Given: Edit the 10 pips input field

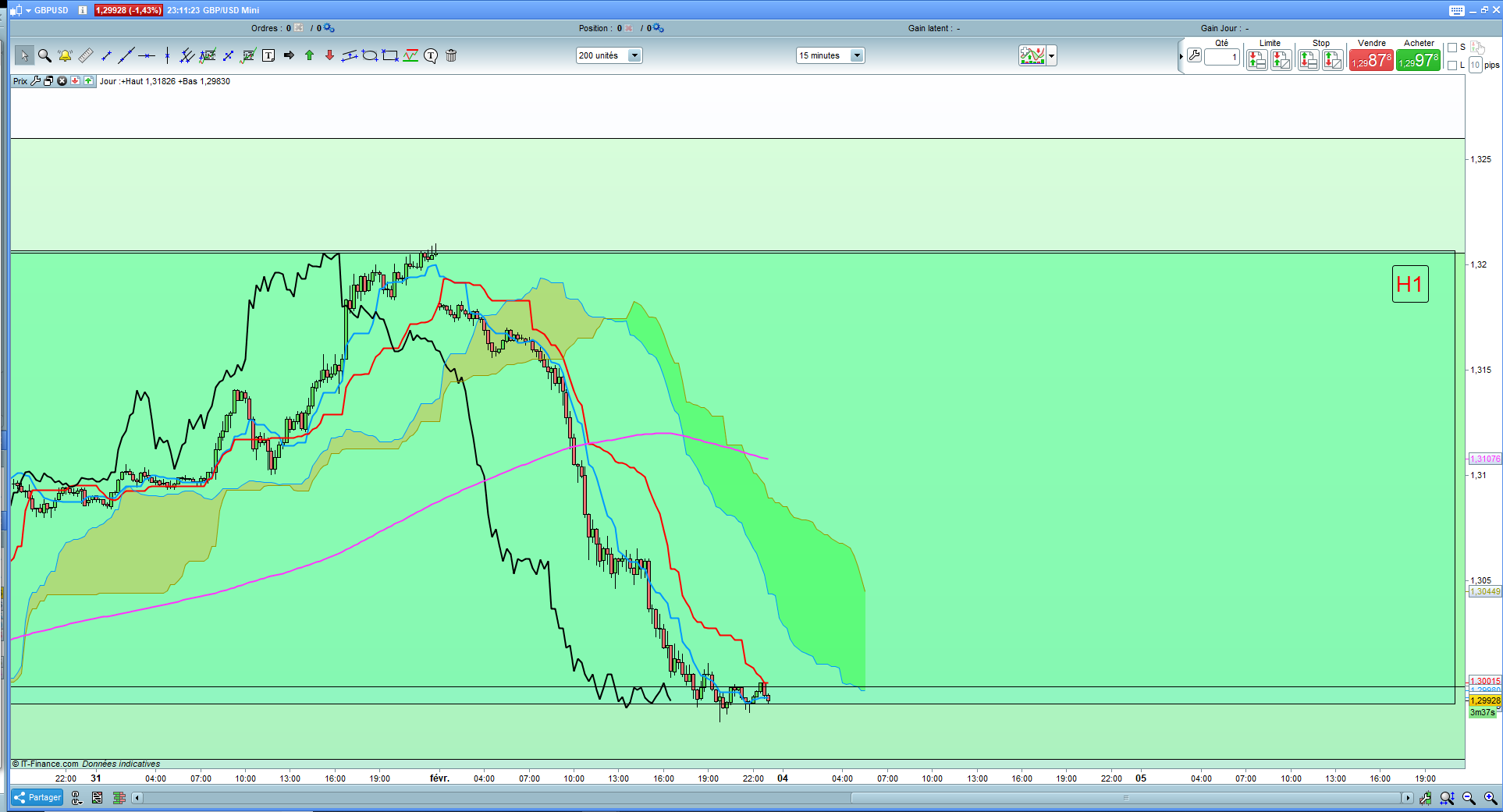Looking at the screenshot, I should 1475,65.
